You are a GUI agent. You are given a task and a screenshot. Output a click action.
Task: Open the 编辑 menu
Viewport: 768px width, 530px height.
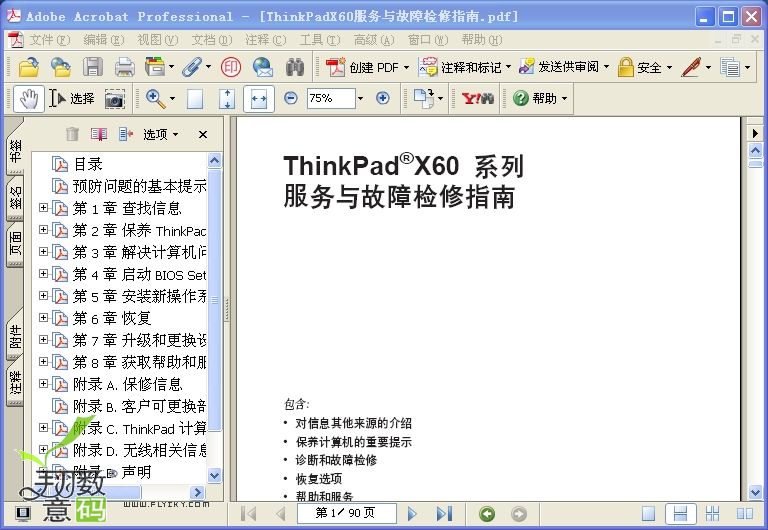[104, 40]
